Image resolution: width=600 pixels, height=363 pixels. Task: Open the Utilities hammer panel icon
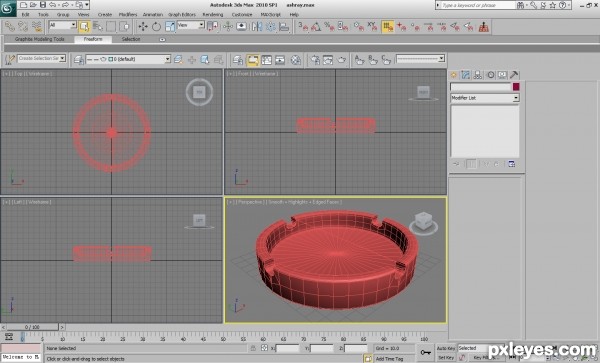pos(514,75)
